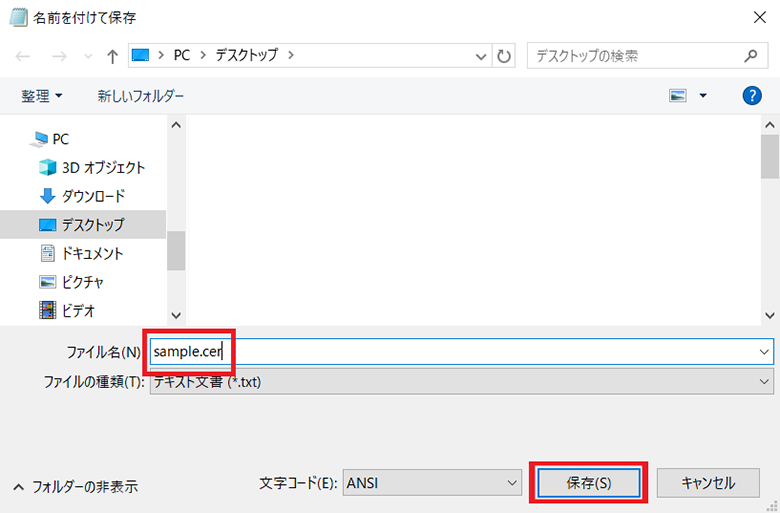Open help via blue question mark icon
780x513 pixels.
(752, 96)
